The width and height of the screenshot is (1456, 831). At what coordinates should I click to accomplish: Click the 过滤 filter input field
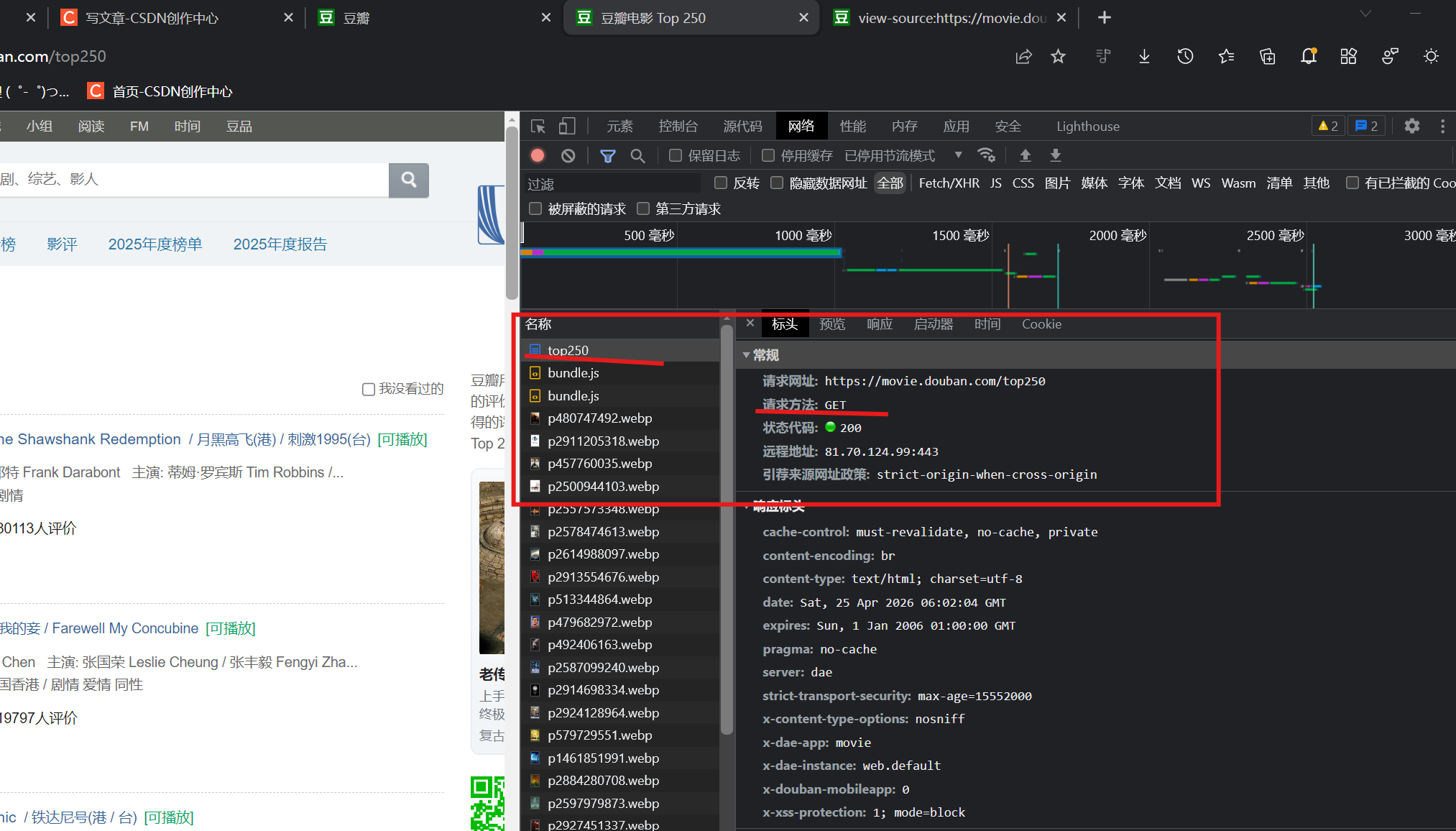611,184
